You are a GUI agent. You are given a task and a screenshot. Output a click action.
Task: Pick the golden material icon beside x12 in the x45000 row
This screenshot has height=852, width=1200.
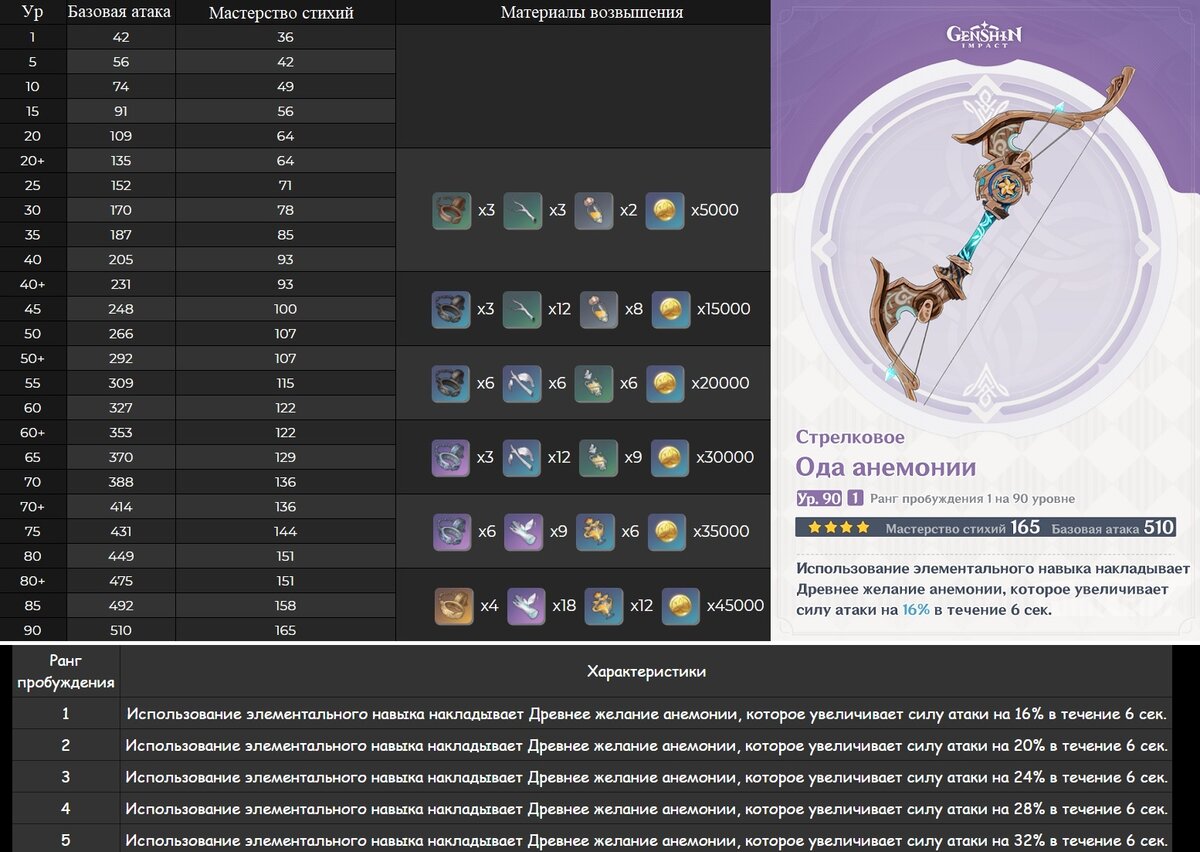pos(604,606)
